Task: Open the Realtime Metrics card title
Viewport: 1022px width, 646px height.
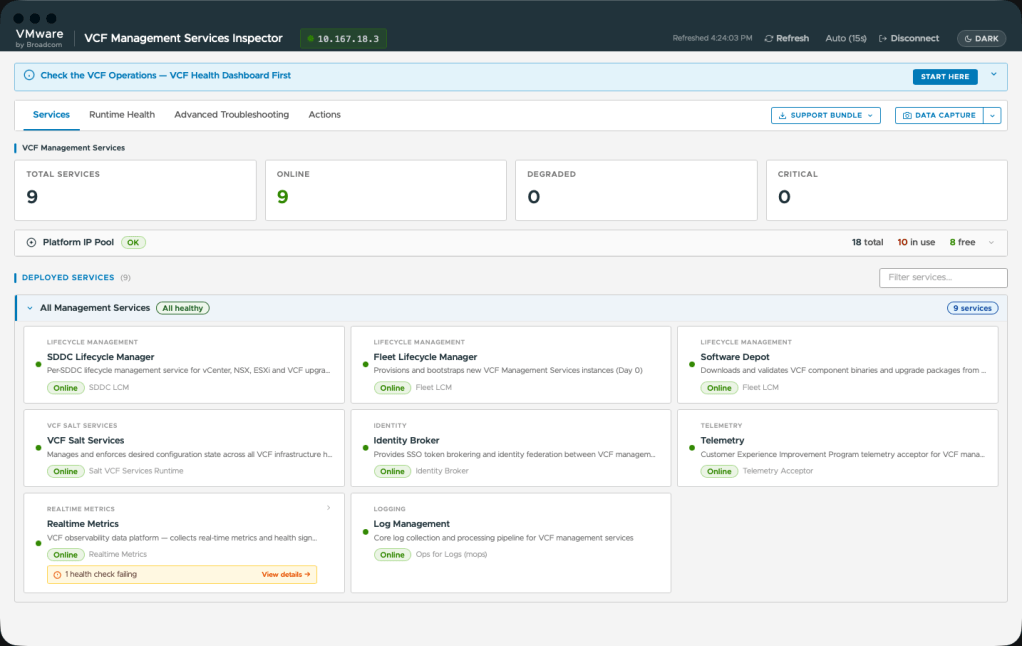Action: coord(83,524)
